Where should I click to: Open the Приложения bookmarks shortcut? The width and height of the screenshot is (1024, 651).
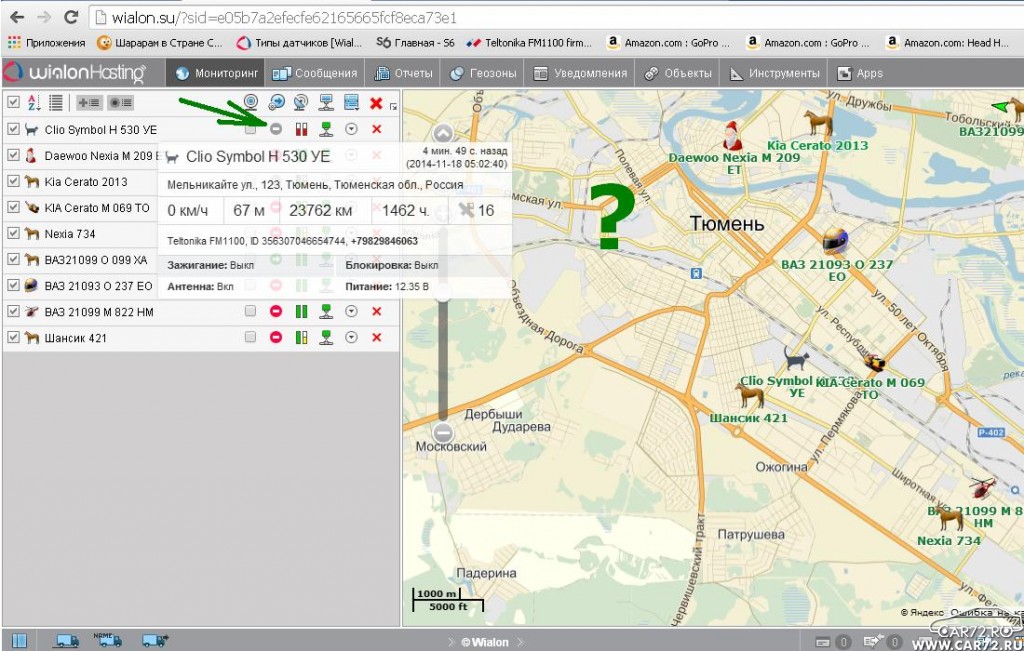pos(46,43)
